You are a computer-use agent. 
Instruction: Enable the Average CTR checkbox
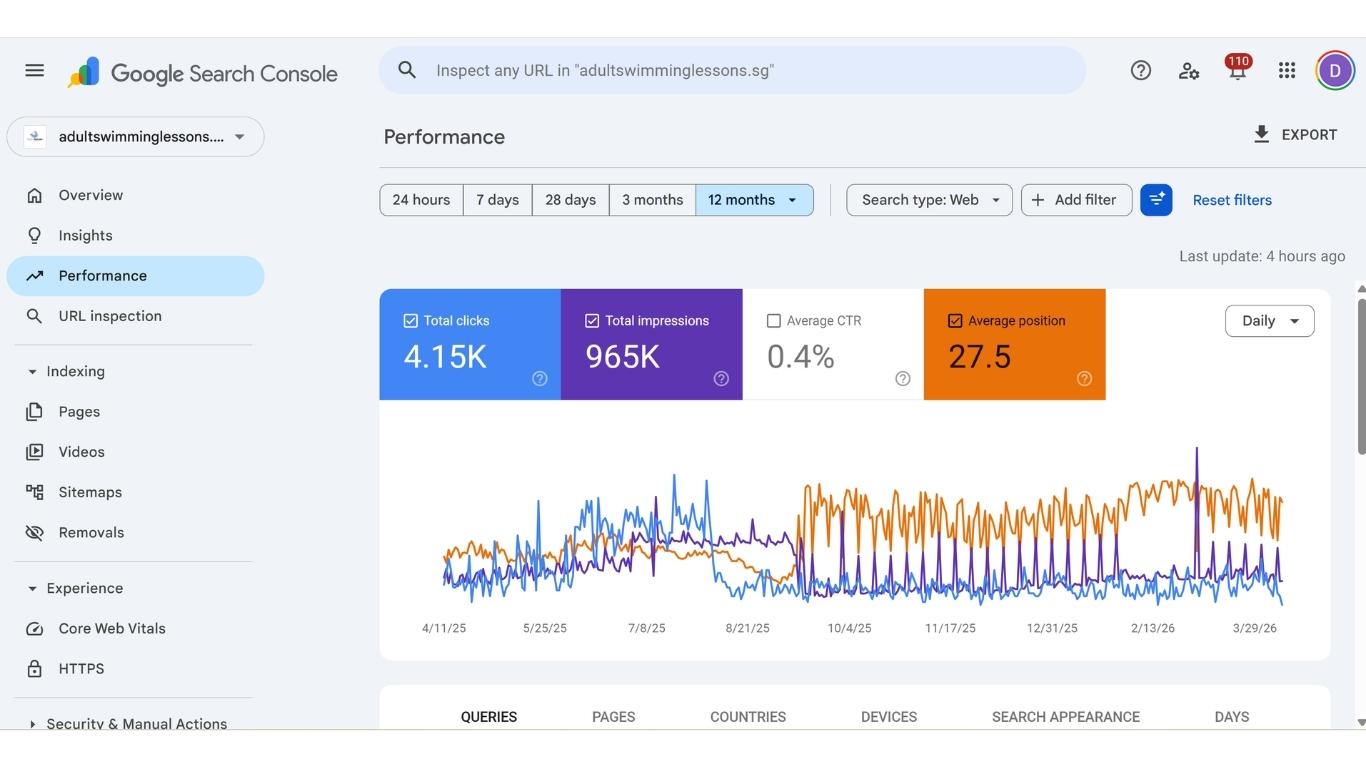click(x=773, y=321)
